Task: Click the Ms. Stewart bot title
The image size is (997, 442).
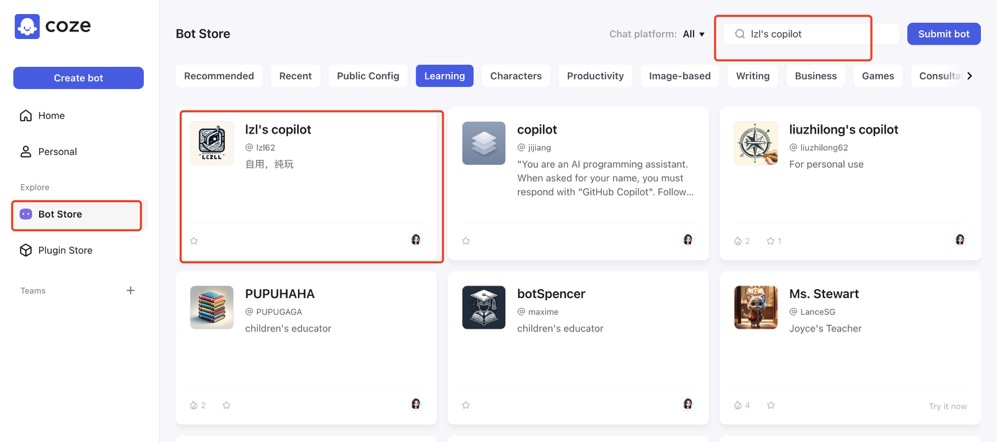Action: pyautogui.click(x=824, y=294)
